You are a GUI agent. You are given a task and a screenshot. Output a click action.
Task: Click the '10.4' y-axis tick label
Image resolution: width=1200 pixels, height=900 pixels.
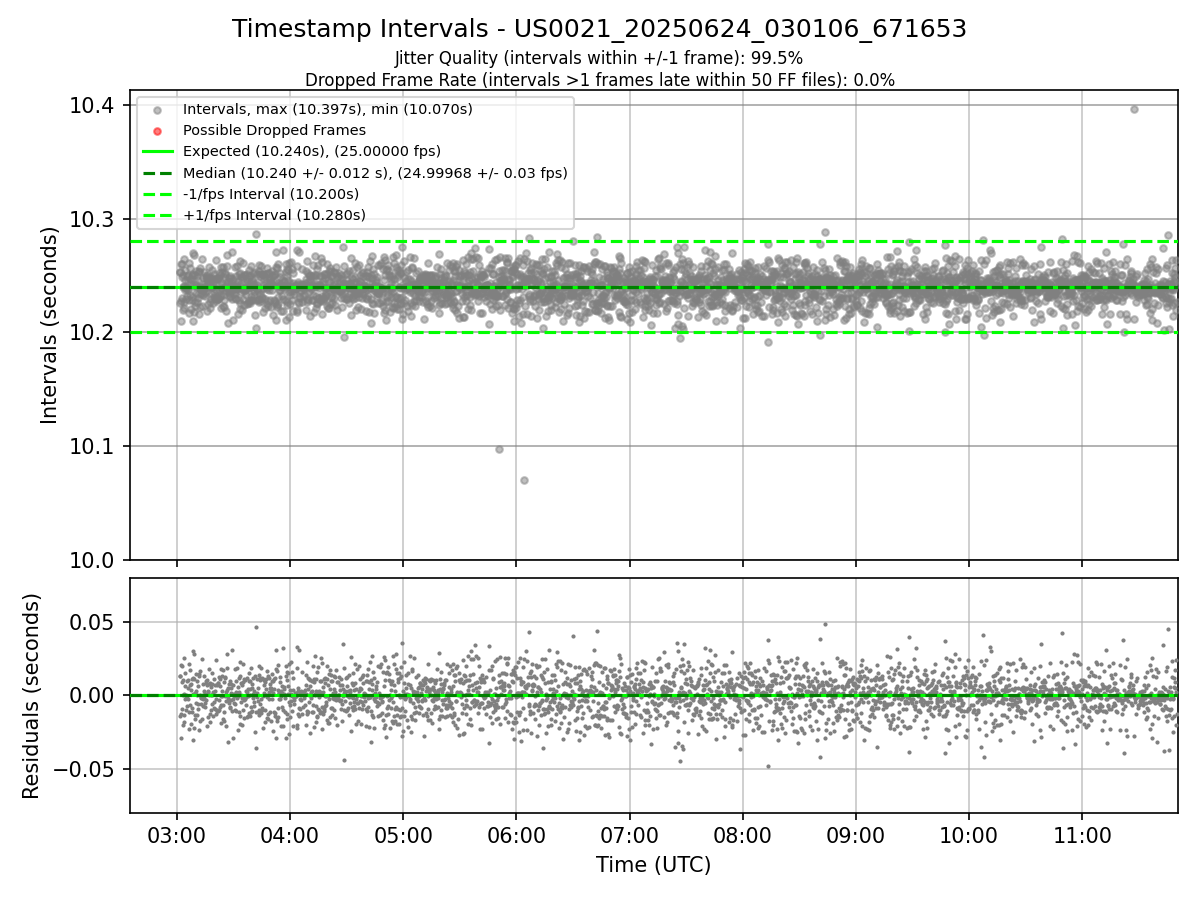[92, 106]
